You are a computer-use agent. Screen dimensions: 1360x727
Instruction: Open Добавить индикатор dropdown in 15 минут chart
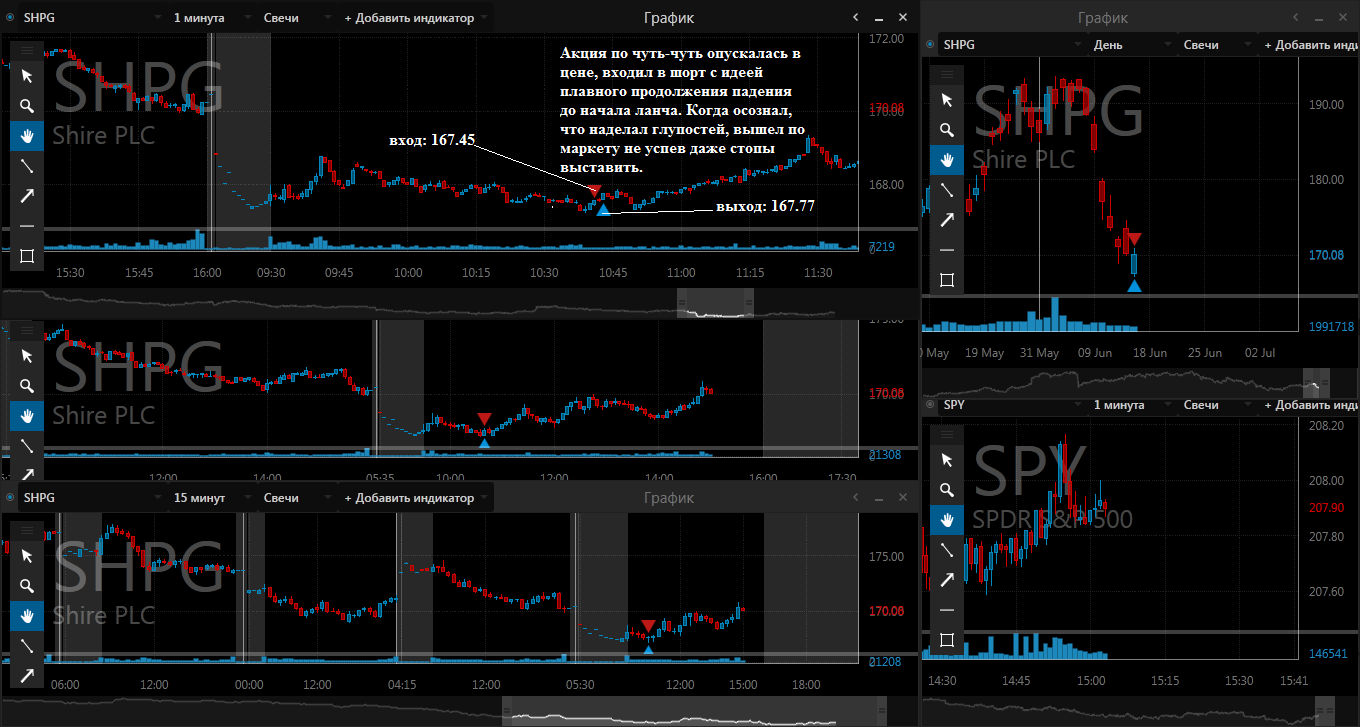(416, 497)
